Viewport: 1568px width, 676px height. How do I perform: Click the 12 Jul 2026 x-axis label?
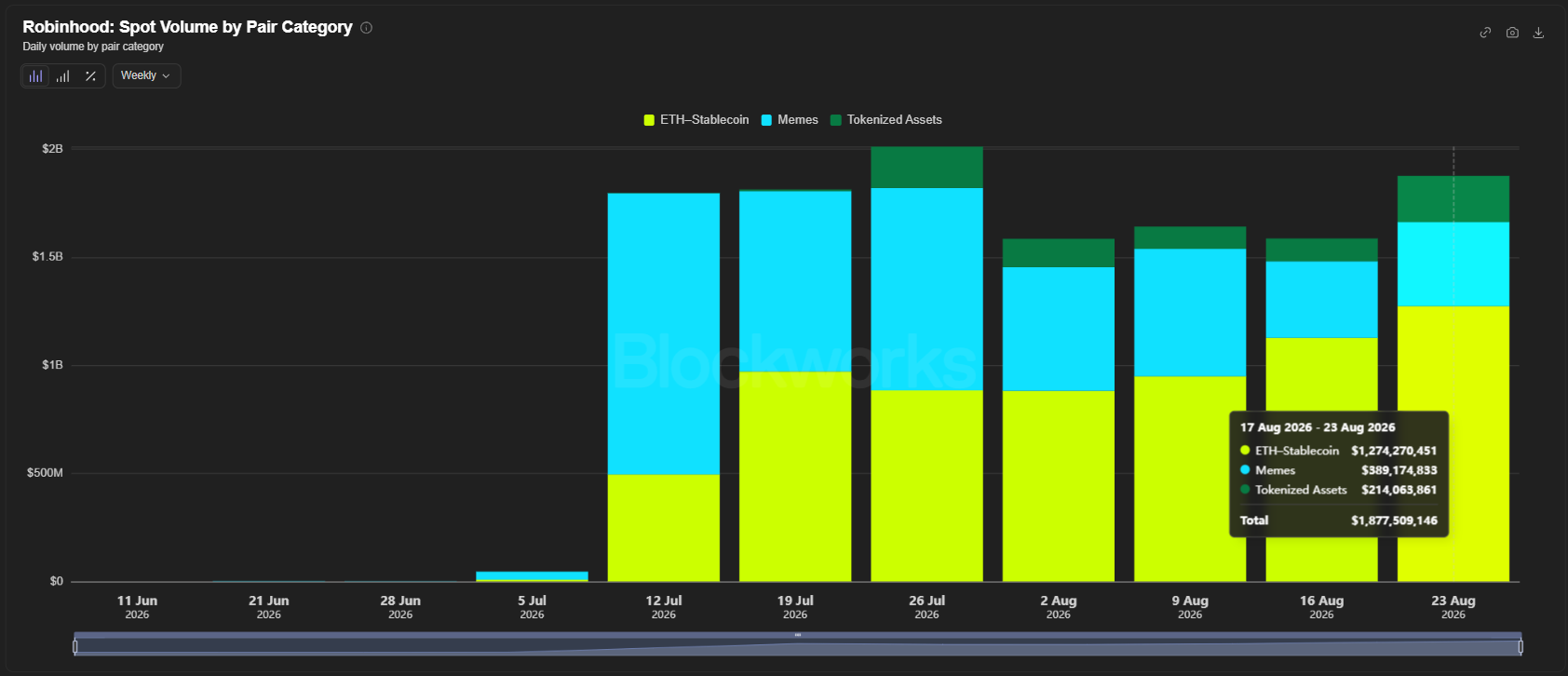click(x=664, y=607)
